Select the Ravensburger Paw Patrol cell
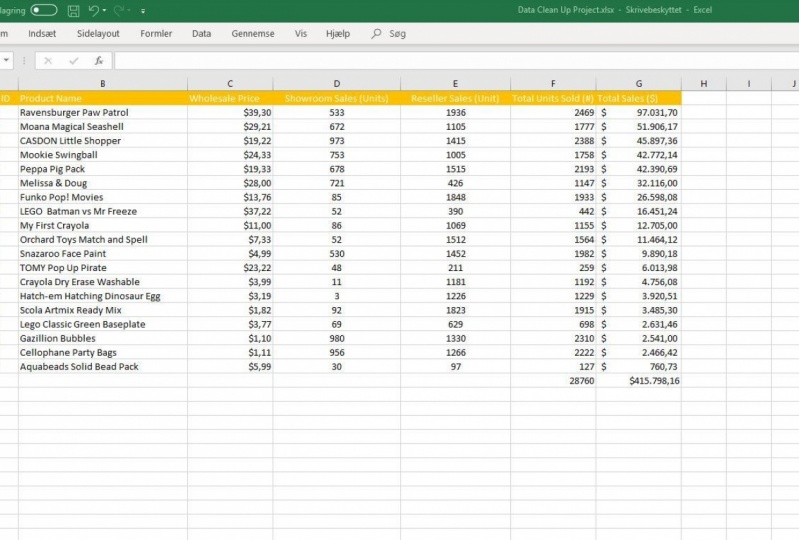This screenshot has height=540, width=799. coord(103,113)
